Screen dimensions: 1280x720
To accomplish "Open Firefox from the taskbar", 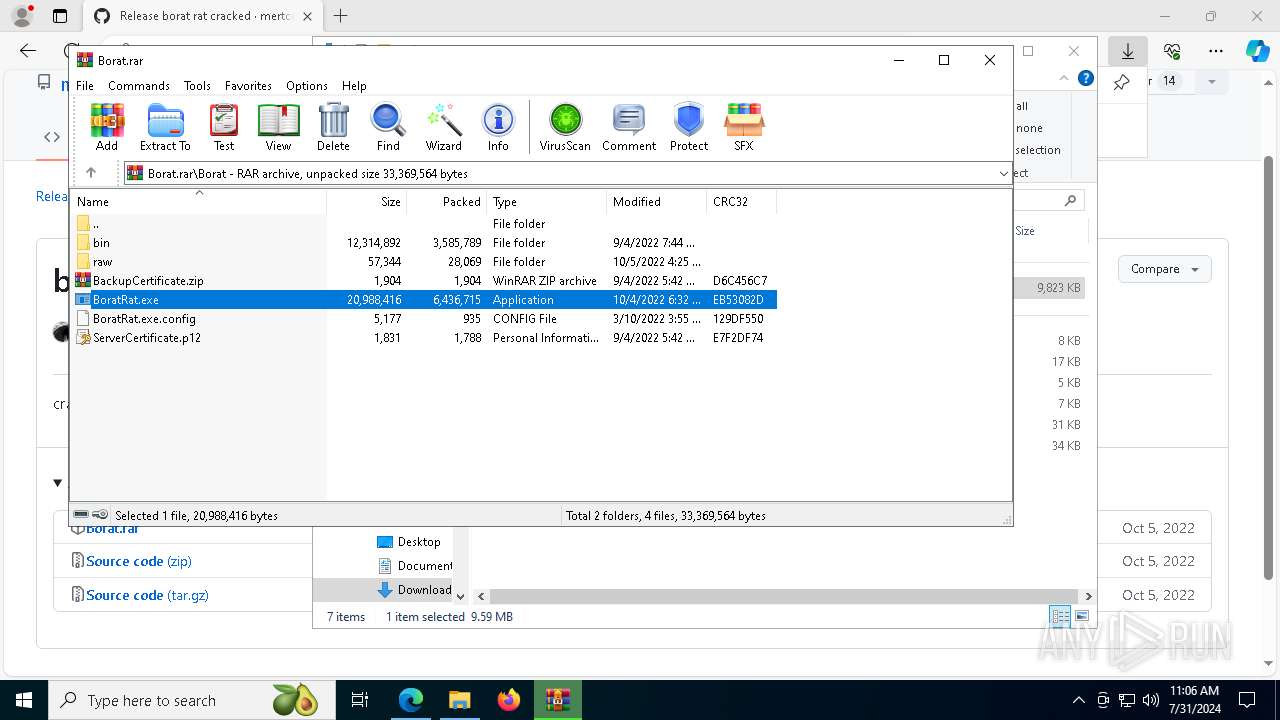I will (509, 700).
